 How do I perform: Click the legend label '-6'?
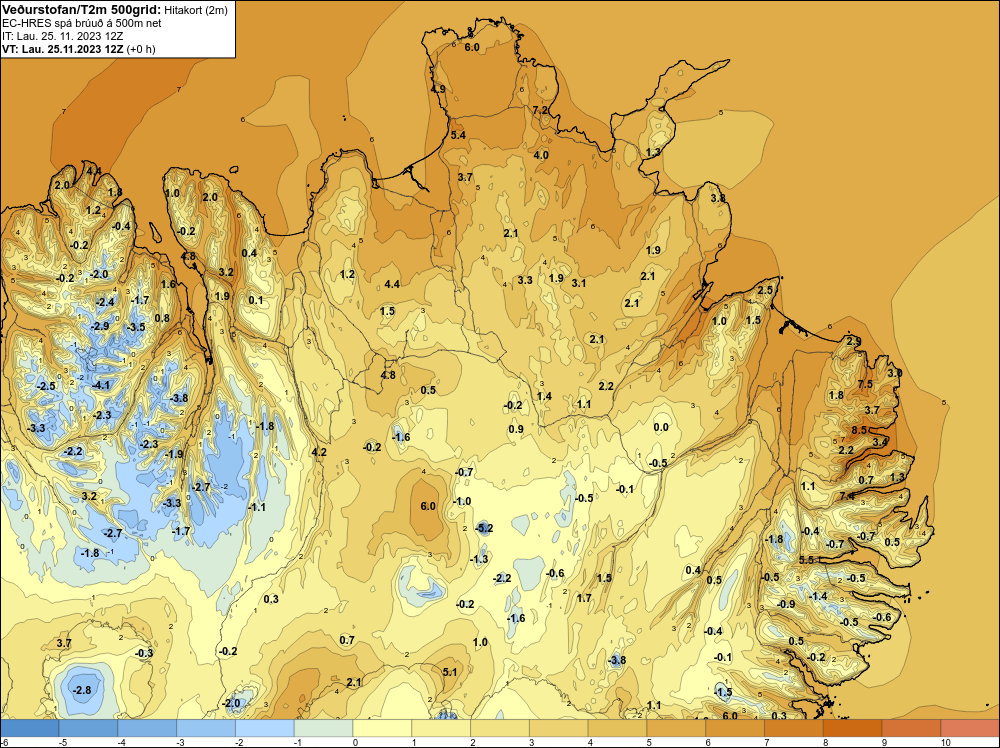(x=4, y=742)
